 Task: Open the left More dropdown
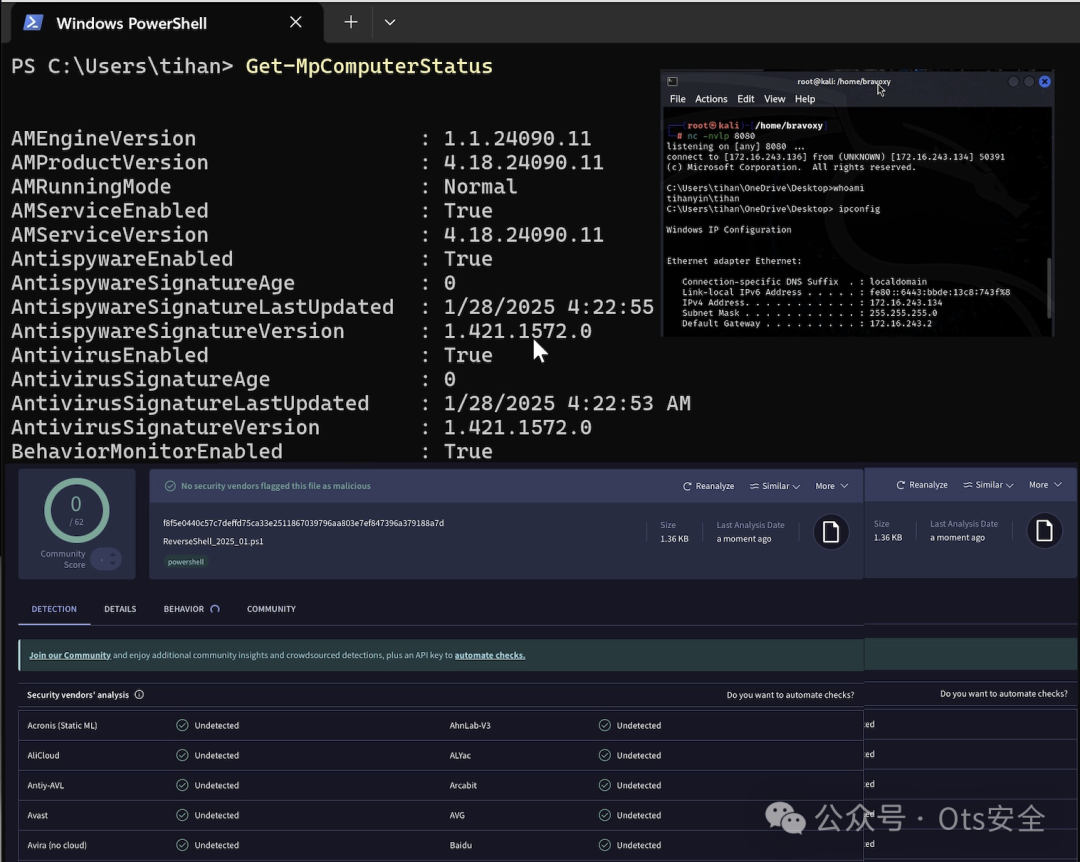click(831, 486)
